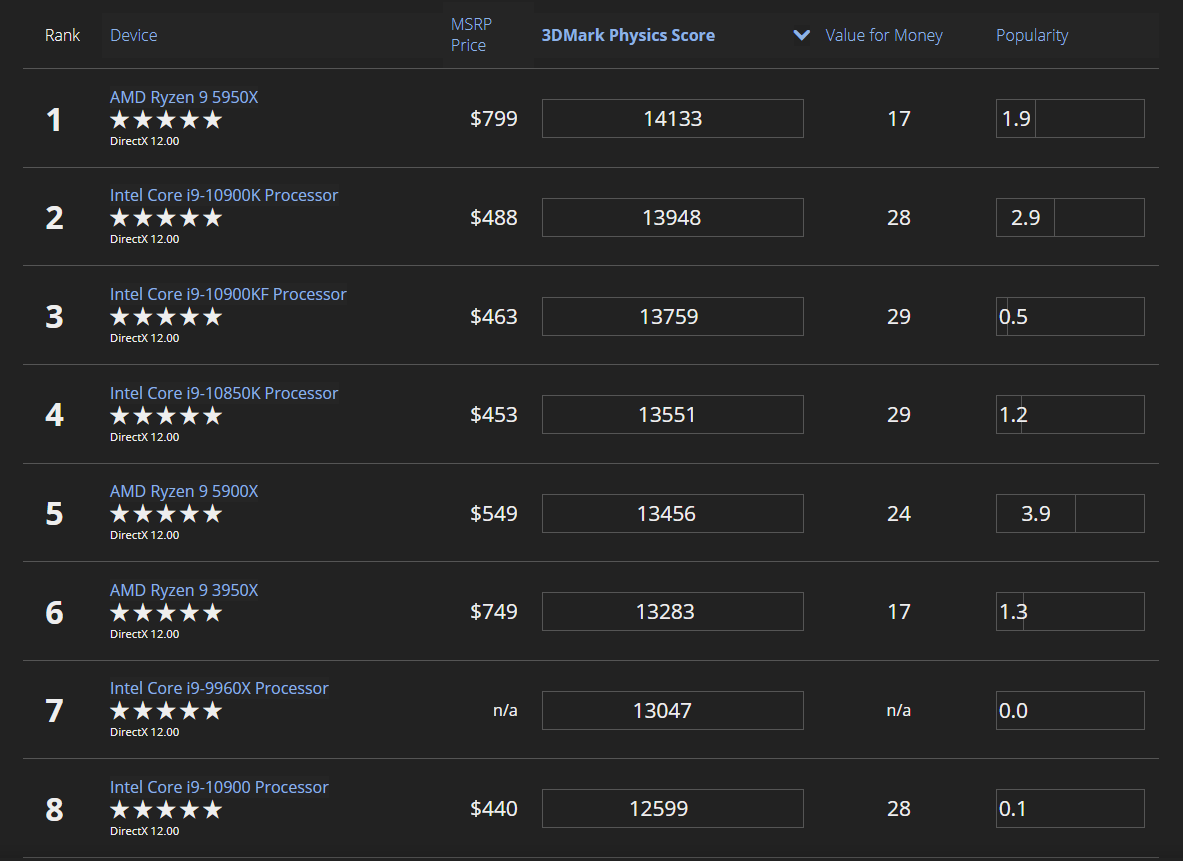Click the five stars under Intel Core i9-10850K
Screen dimensions: 1183x861
[x=166, y=416]
